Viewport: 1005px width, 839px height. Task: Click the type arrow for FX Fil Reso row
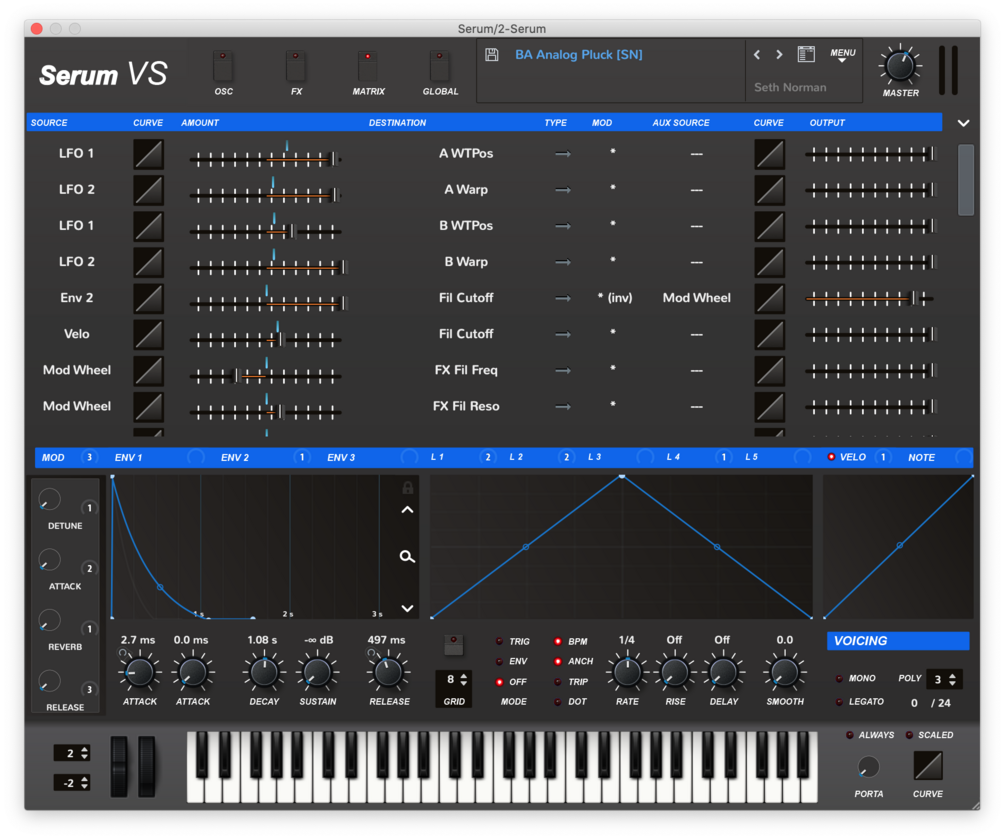[563, 406]
